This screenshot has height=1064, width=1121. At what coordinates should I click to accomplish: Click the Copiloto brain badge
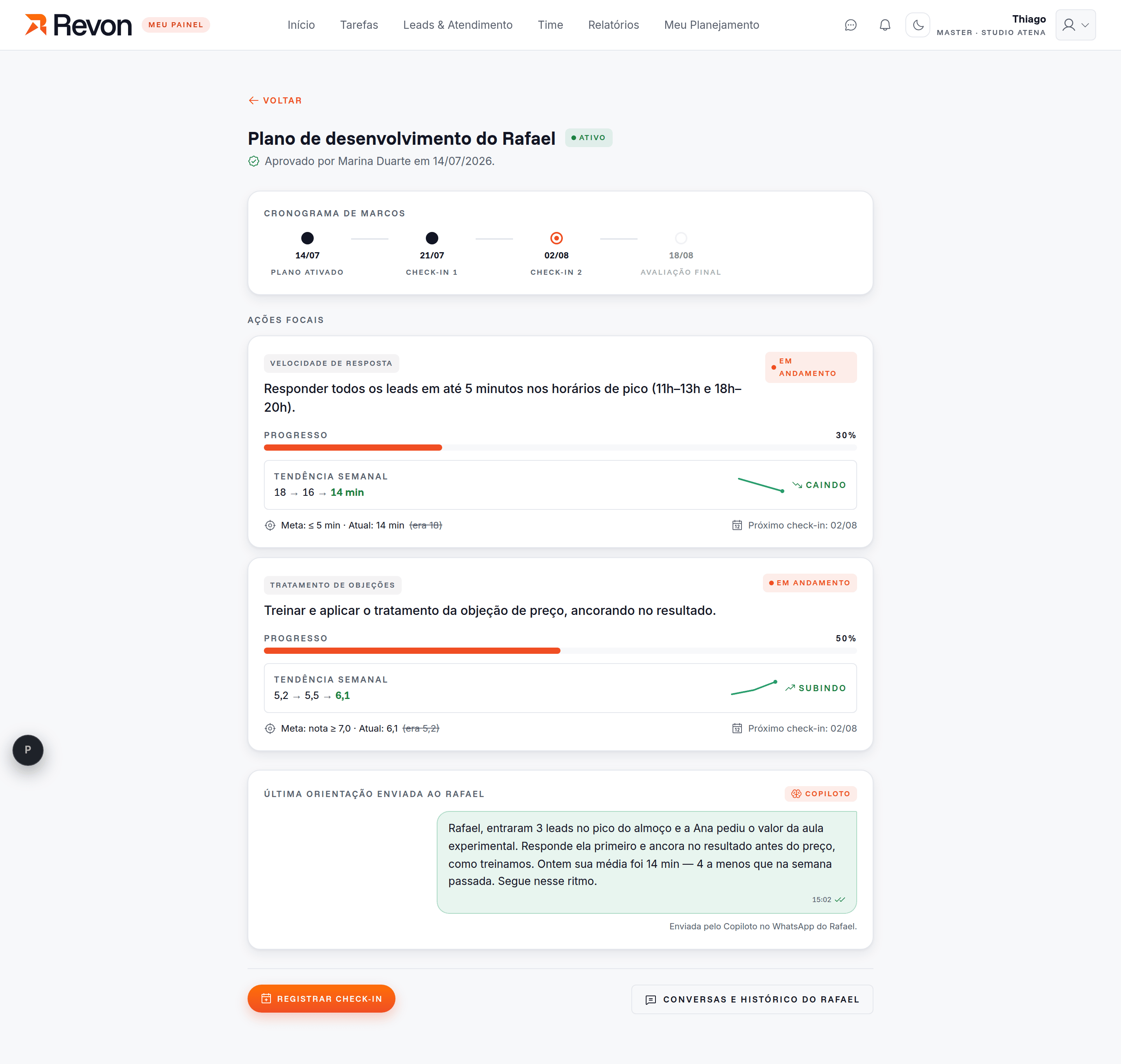coord(821,794)
